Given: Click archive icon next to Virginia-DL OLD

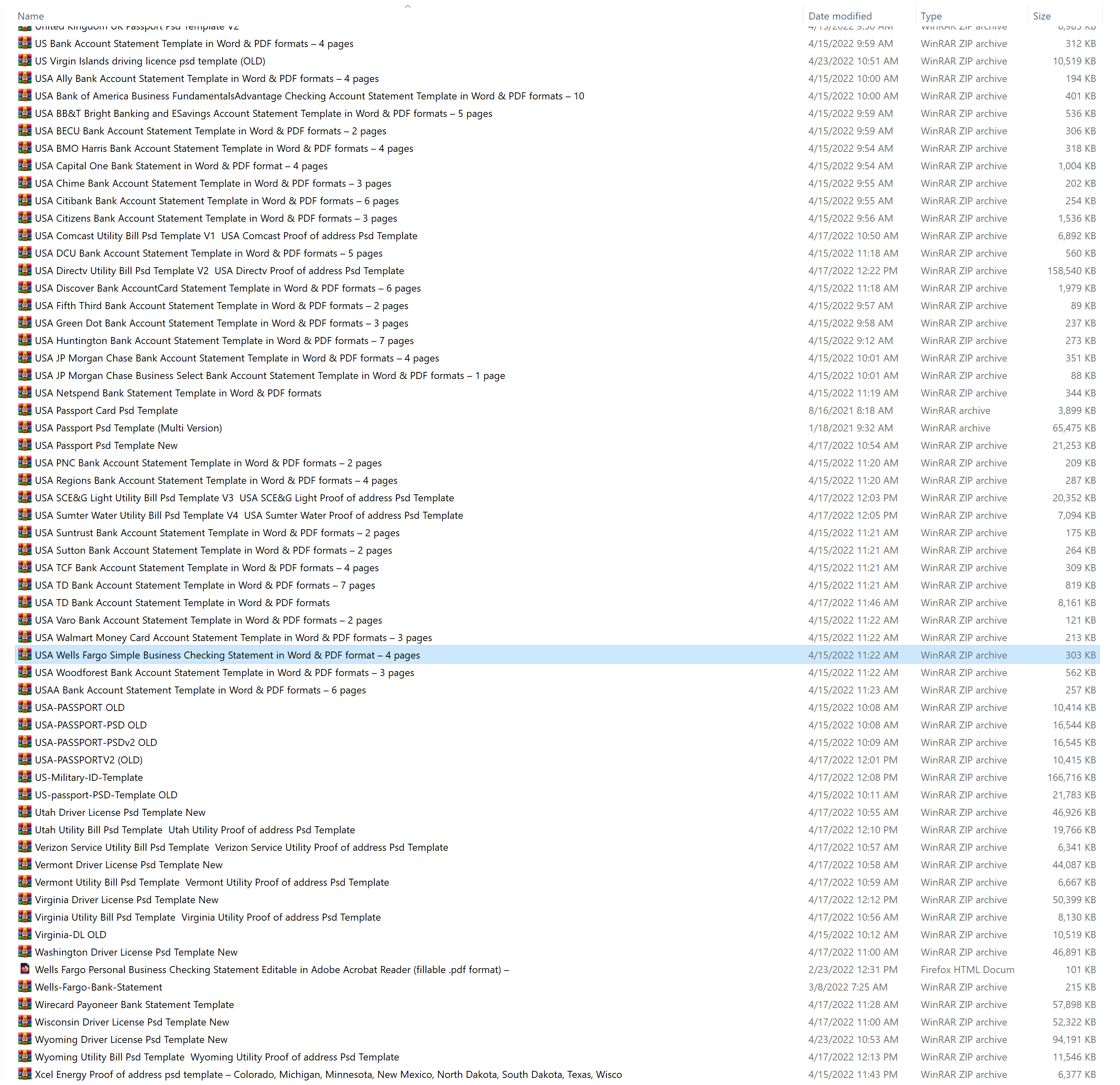Looking at the screenshot, I should point(25,934).
